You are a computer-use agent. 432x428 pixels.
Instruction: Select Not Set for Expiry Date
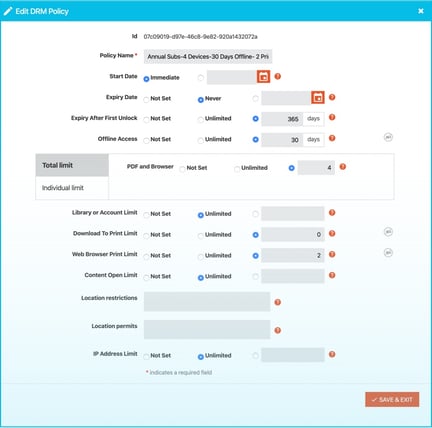[x=146, y=99]
